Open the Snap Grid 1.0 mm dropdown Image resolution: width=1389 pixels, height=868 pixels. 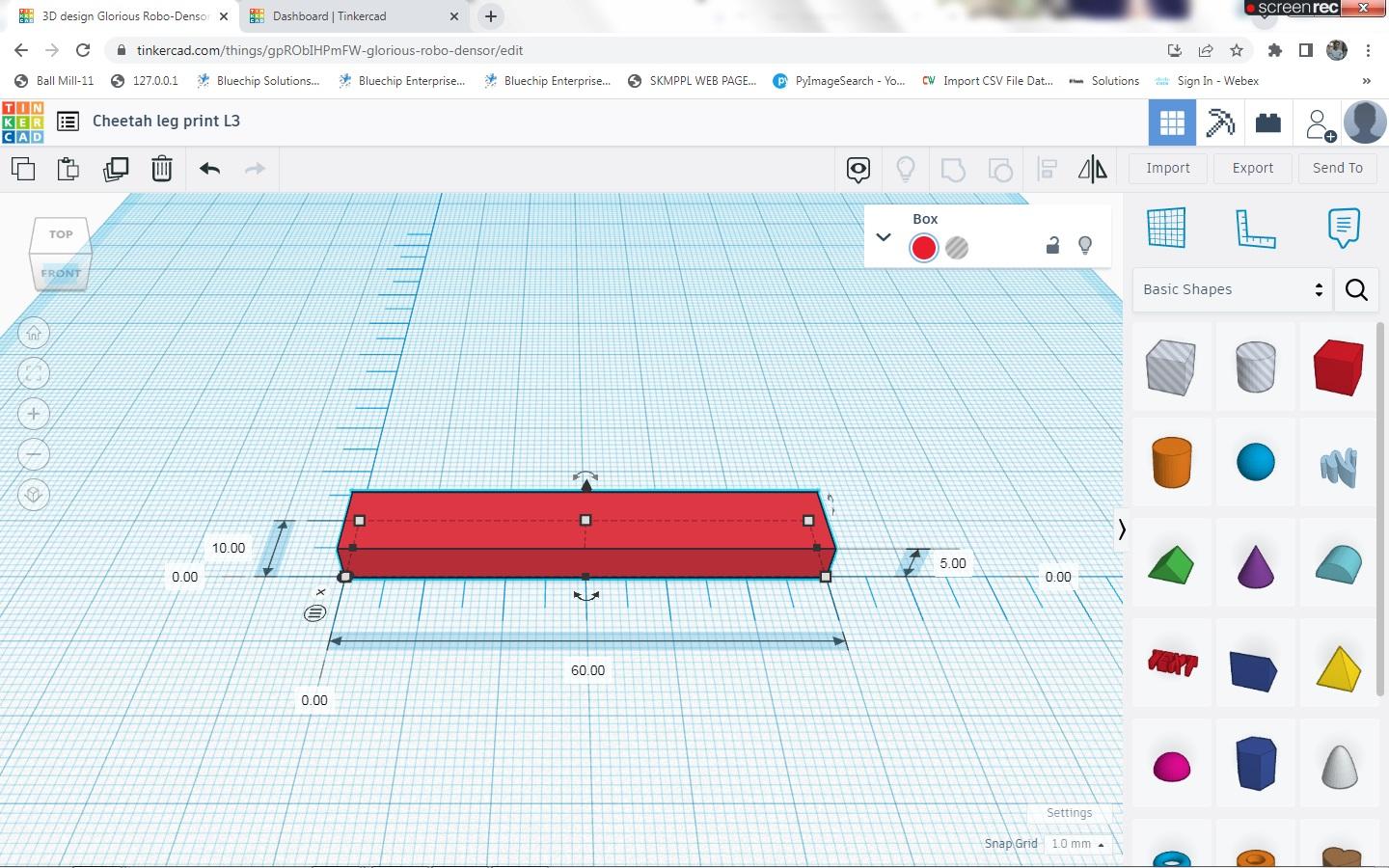pos(1077,844)
